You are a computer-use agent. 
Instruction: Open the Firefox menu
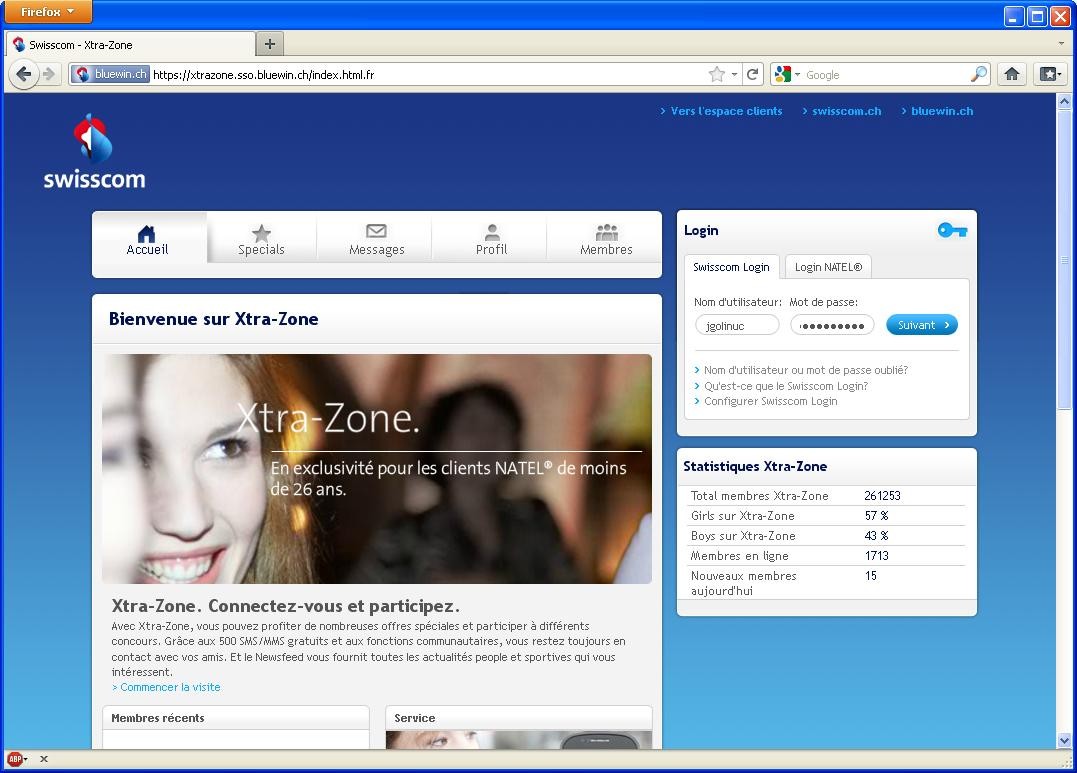[x=46, y=12]
